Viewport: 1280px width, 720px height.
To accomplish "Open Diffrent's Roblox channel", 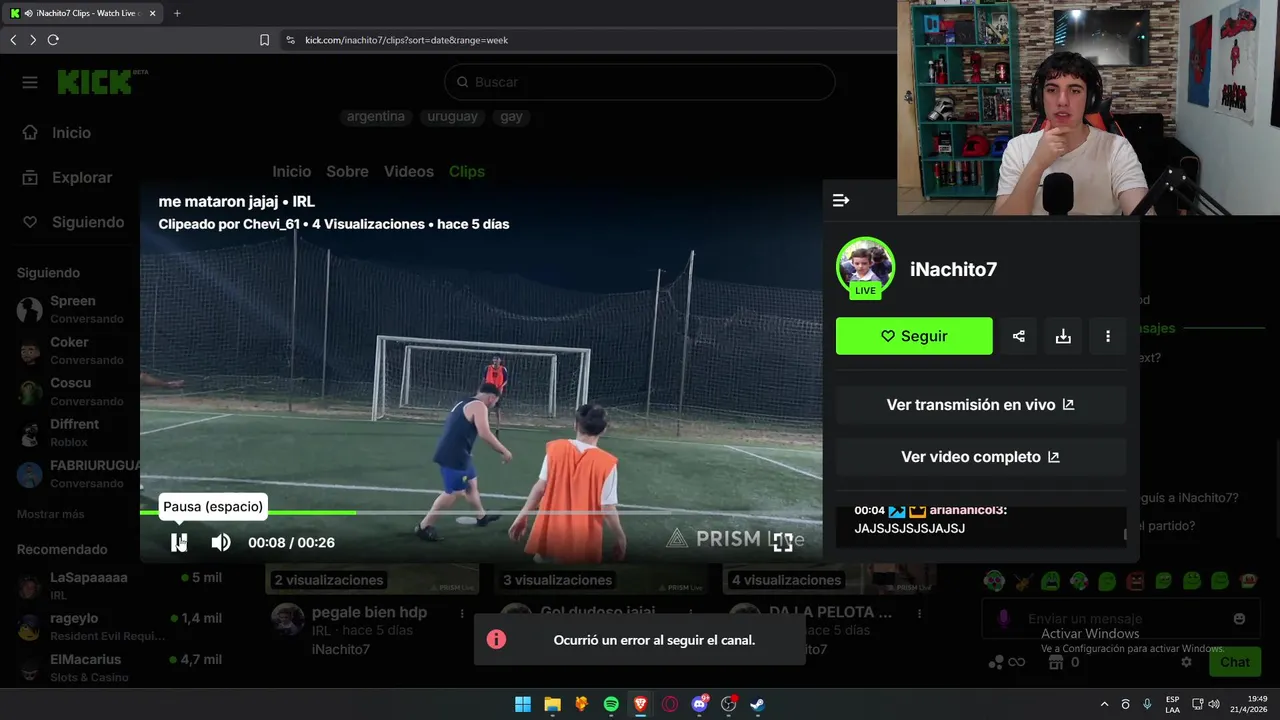I will point(75,433).
